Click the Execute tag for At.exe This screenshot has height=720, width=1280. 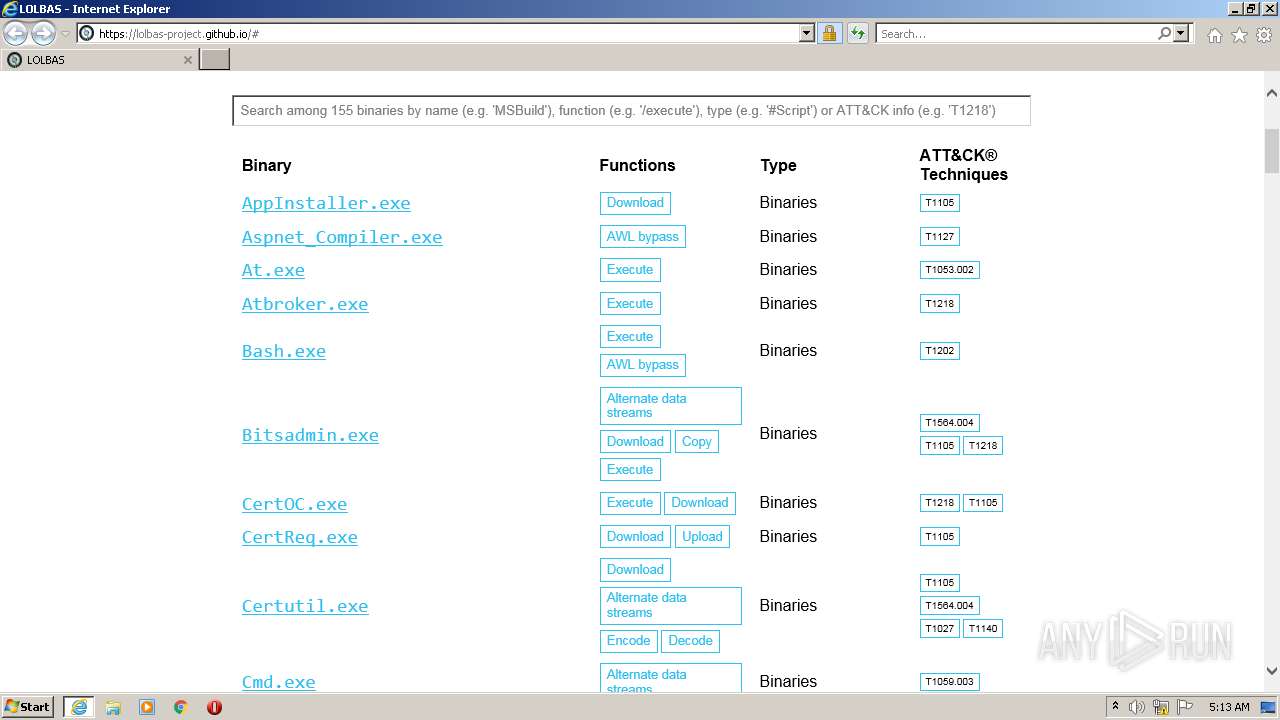tap(630, 270)
